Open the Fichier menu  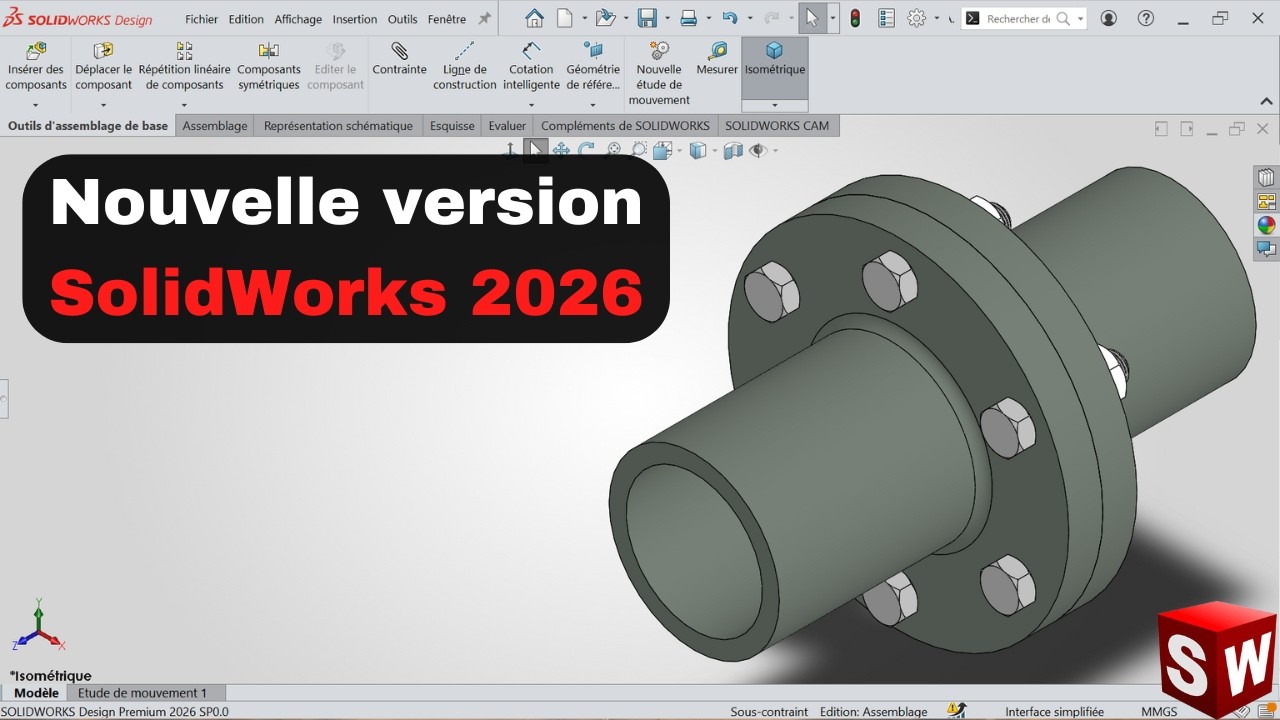tap(201, 19)
